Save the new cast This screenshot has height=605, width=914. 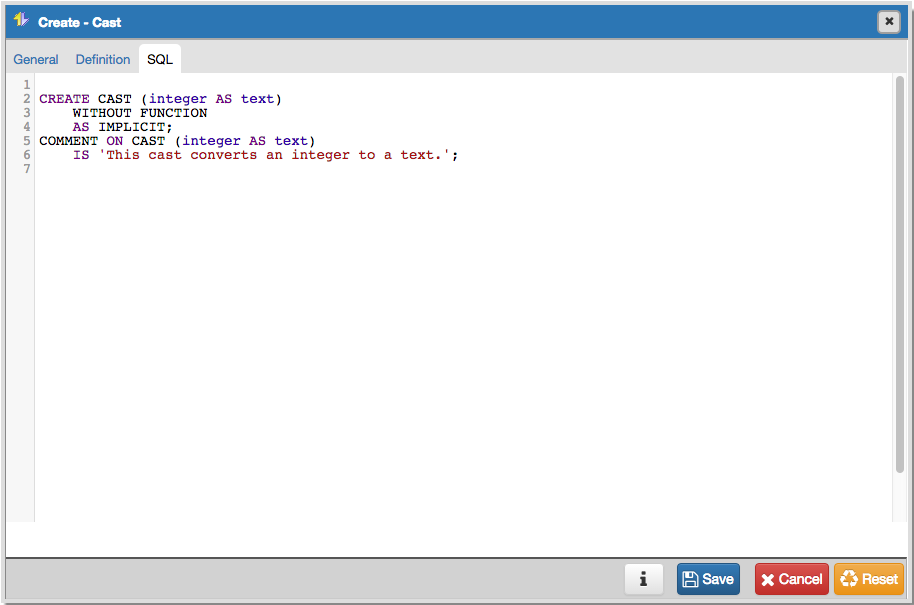tap(708, 579)
